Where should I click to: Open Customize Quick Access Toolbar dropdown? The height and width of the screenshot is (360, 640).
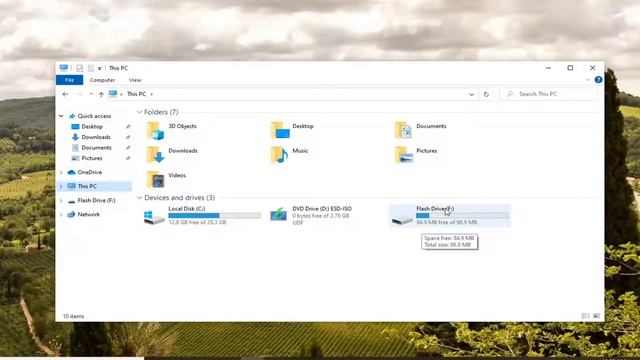[x=100, y=68]
